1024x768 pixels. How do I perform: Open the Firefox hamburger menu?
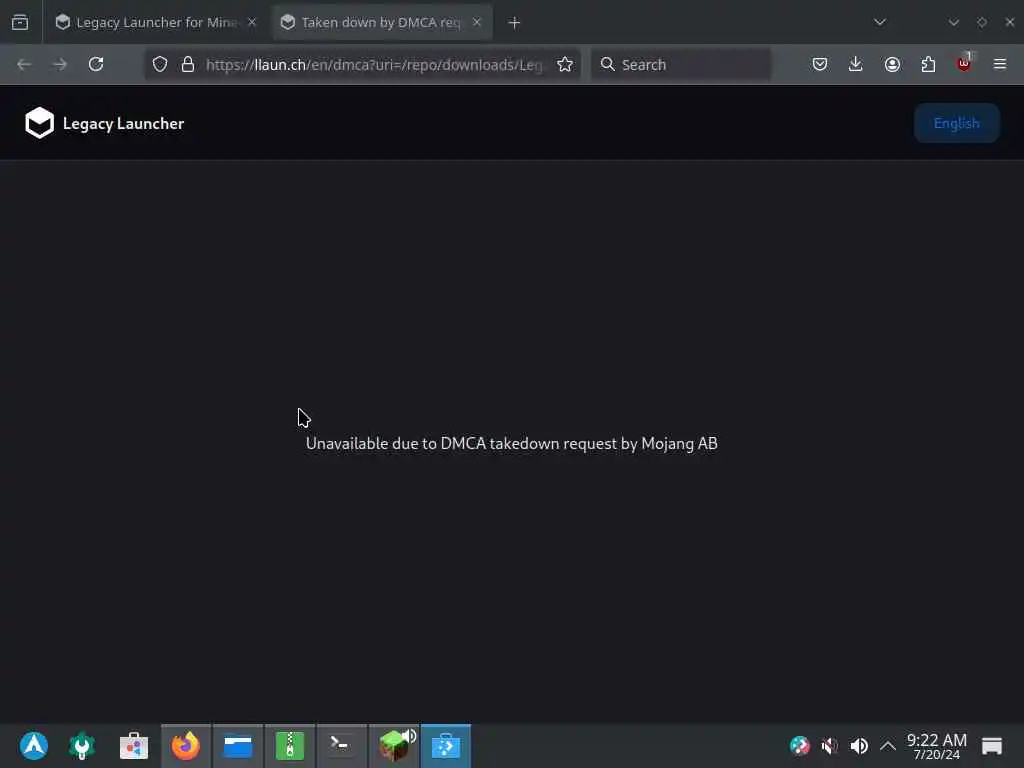tap(1000, 64)
